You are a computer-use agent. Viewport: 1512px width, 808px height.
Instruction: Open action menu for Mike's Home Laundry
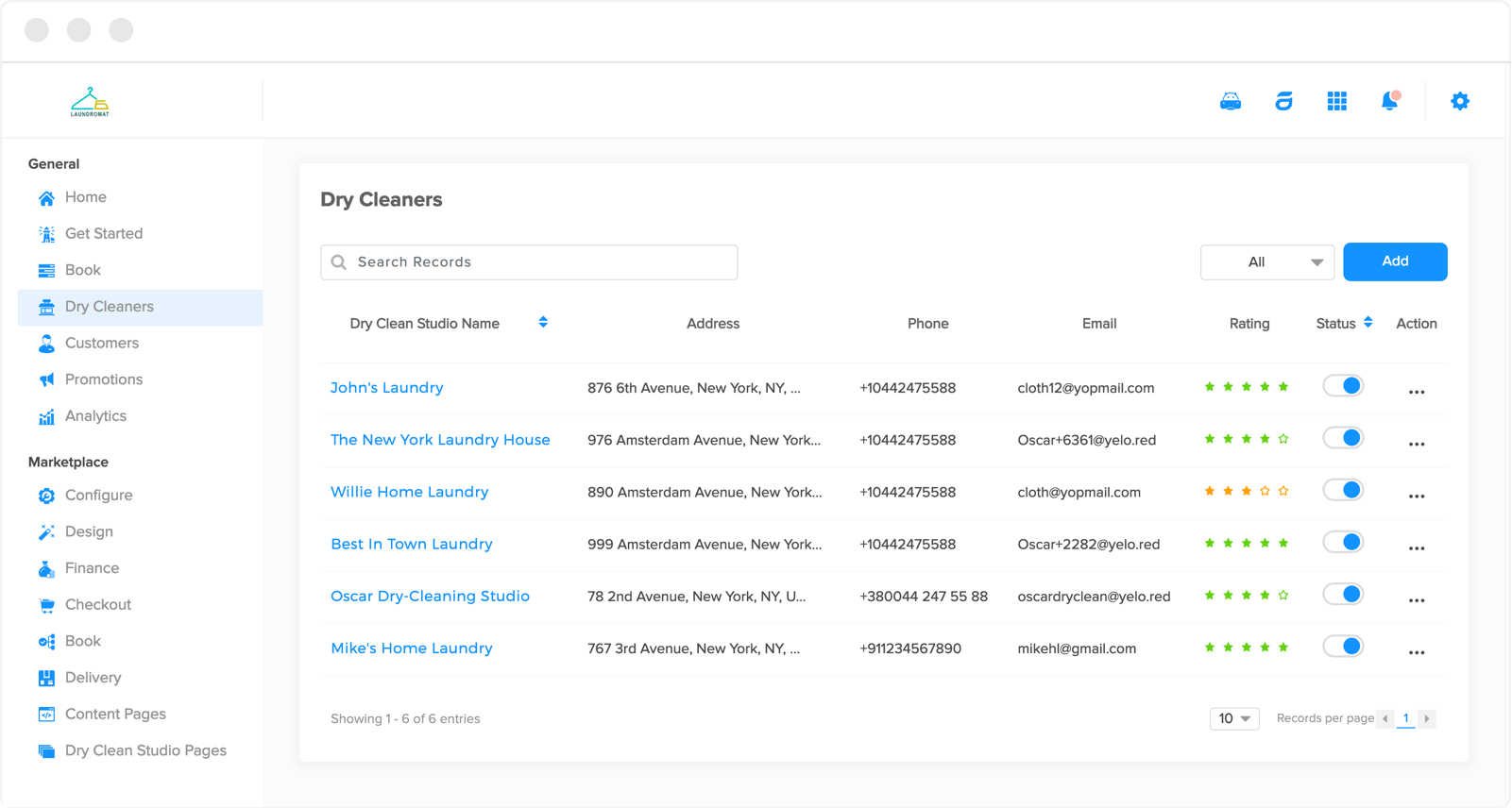pyautogui.click(x=1416, y=651)
